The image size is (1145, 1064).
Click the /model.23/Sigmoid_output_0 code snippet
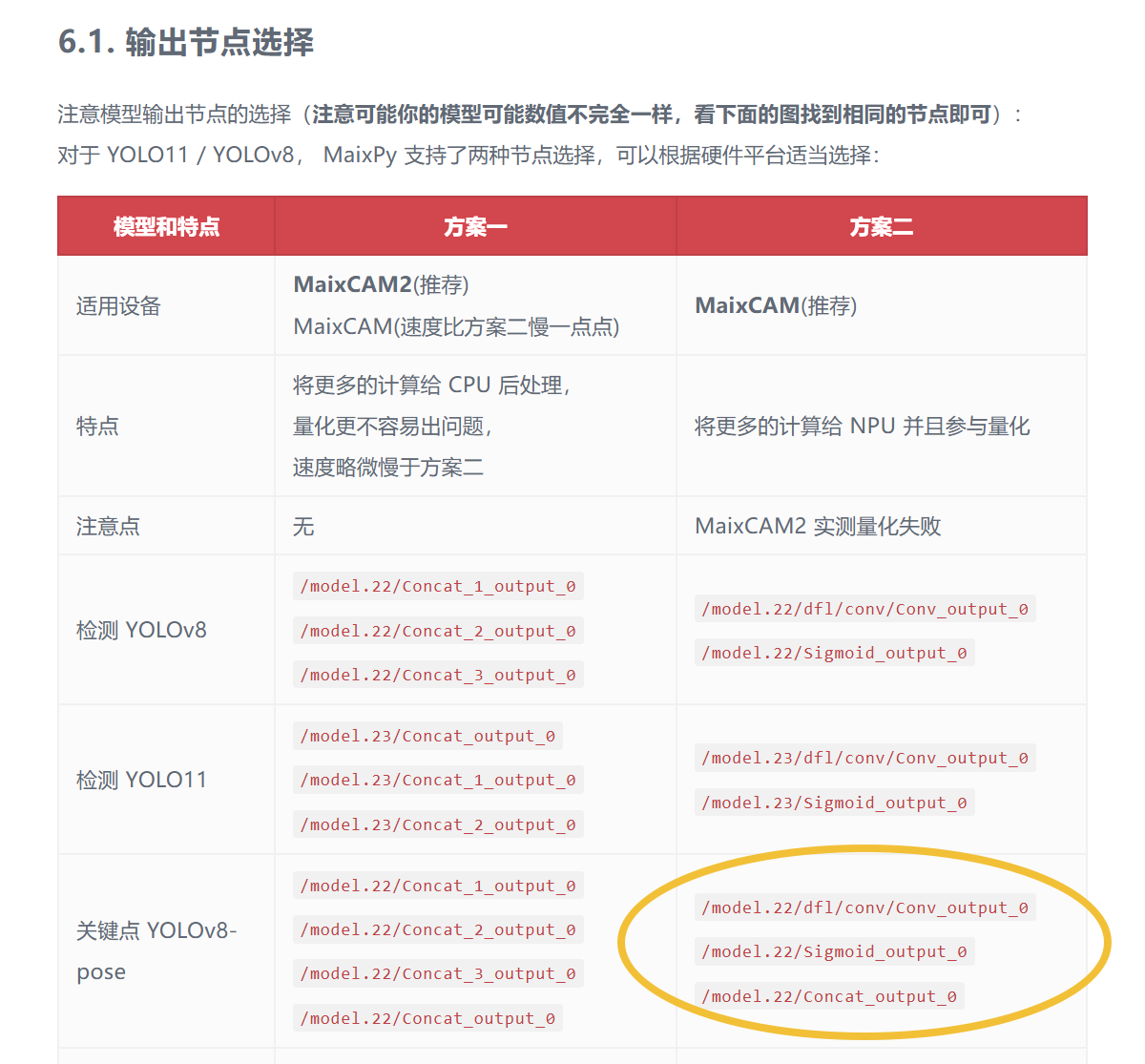coord(834,803)
